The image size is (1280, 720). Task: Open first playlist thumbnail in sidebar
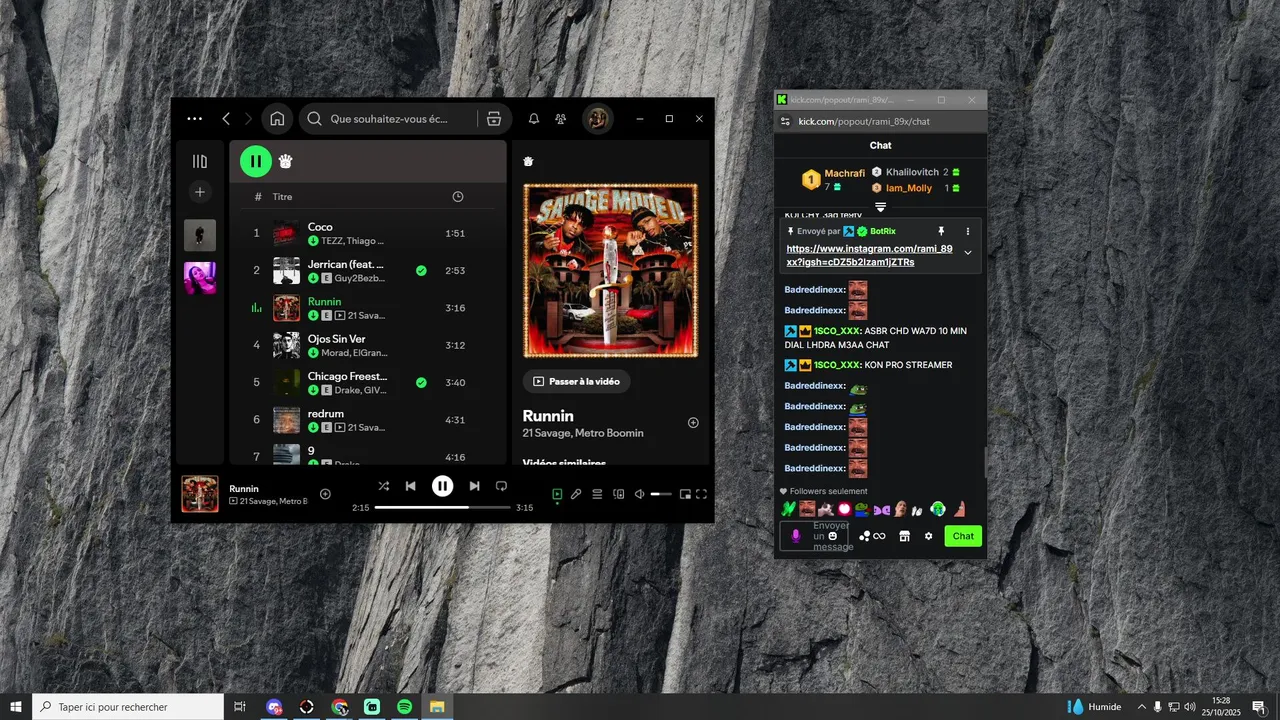tap(200, 235)
